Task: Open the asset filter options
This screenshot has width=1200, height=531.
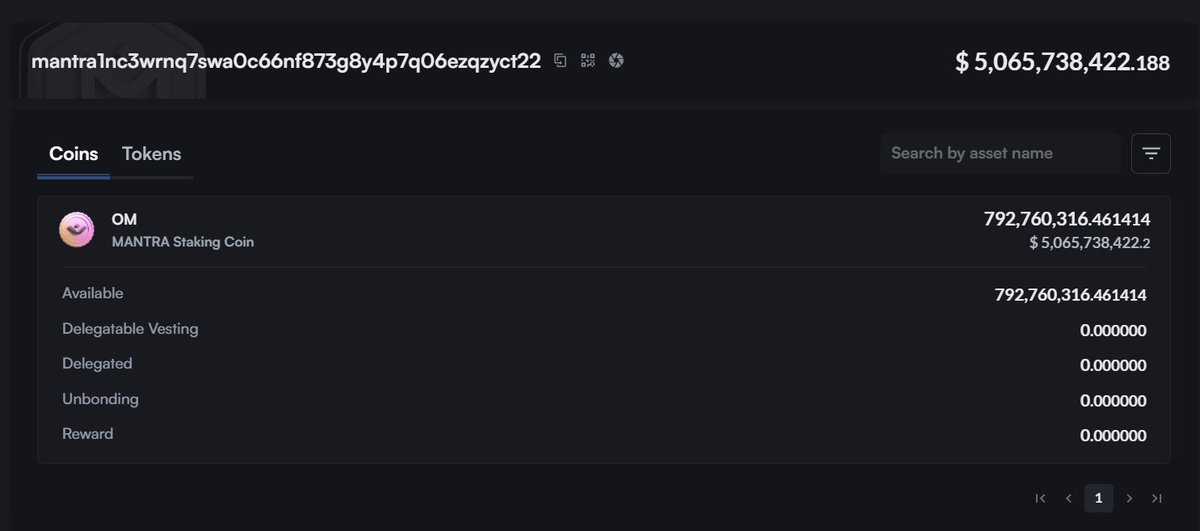Action: (x=1151, y=154)
